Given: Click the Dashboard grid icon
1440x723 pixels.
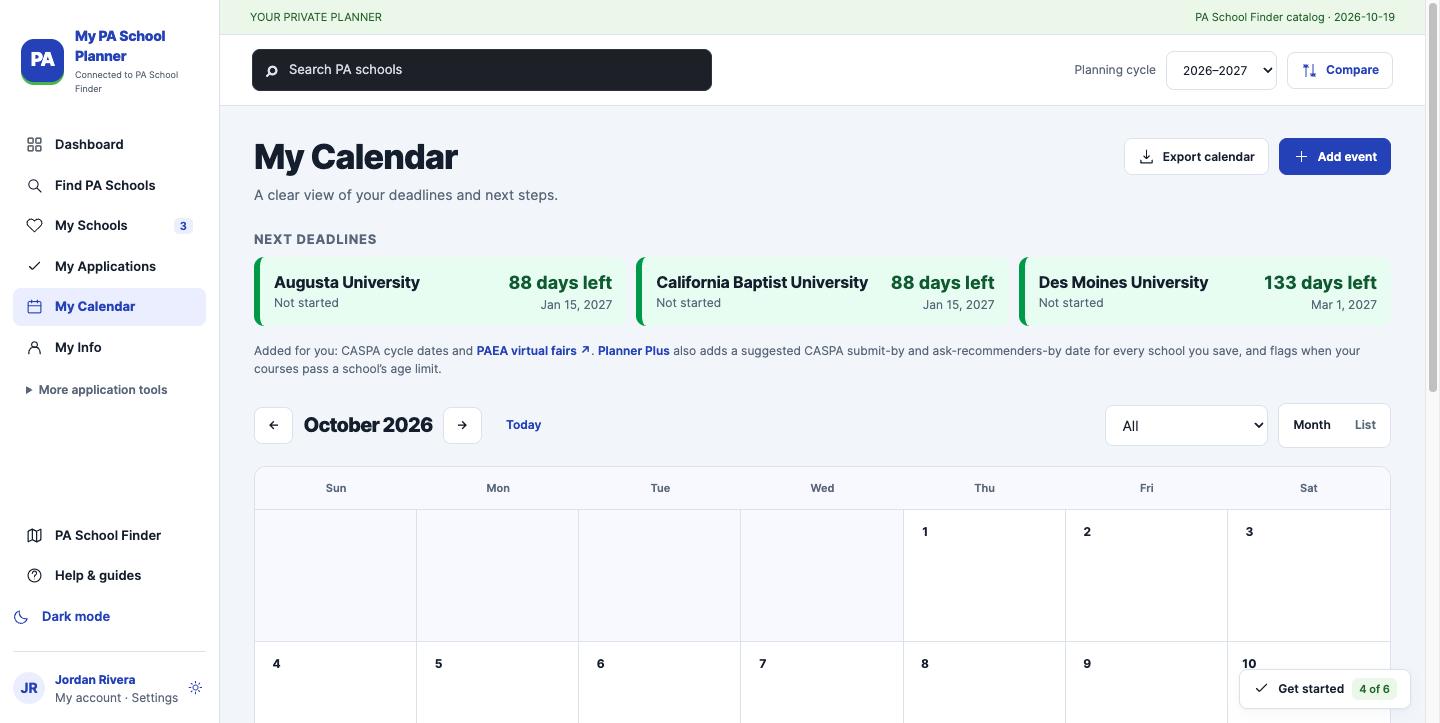Looking at the screenshot, I should (x=34, y=145).
